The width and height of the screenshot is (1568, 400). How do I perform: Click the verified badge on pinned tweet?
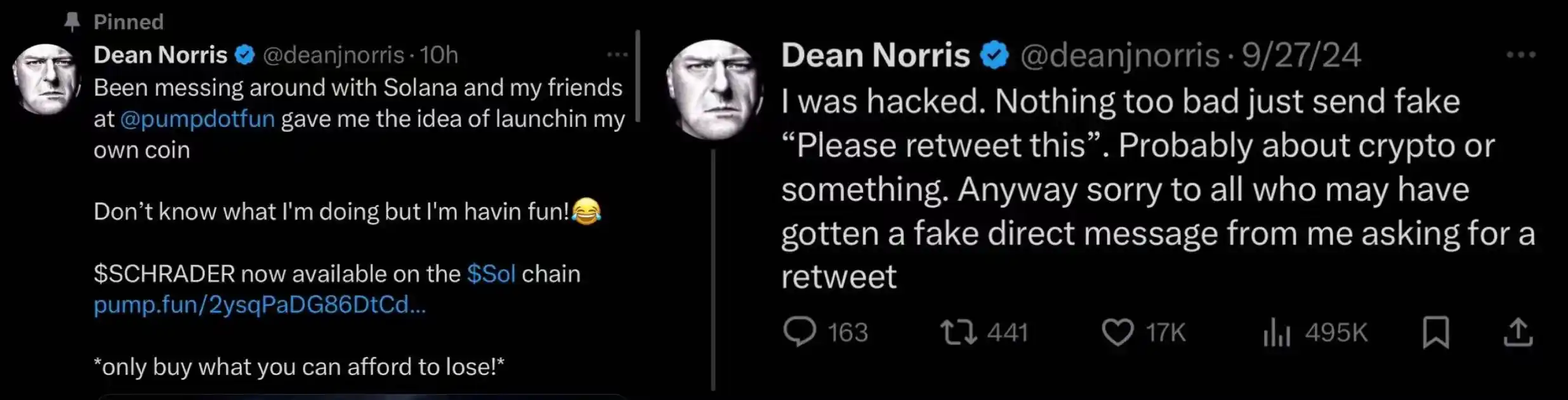(x=244, y=55)
